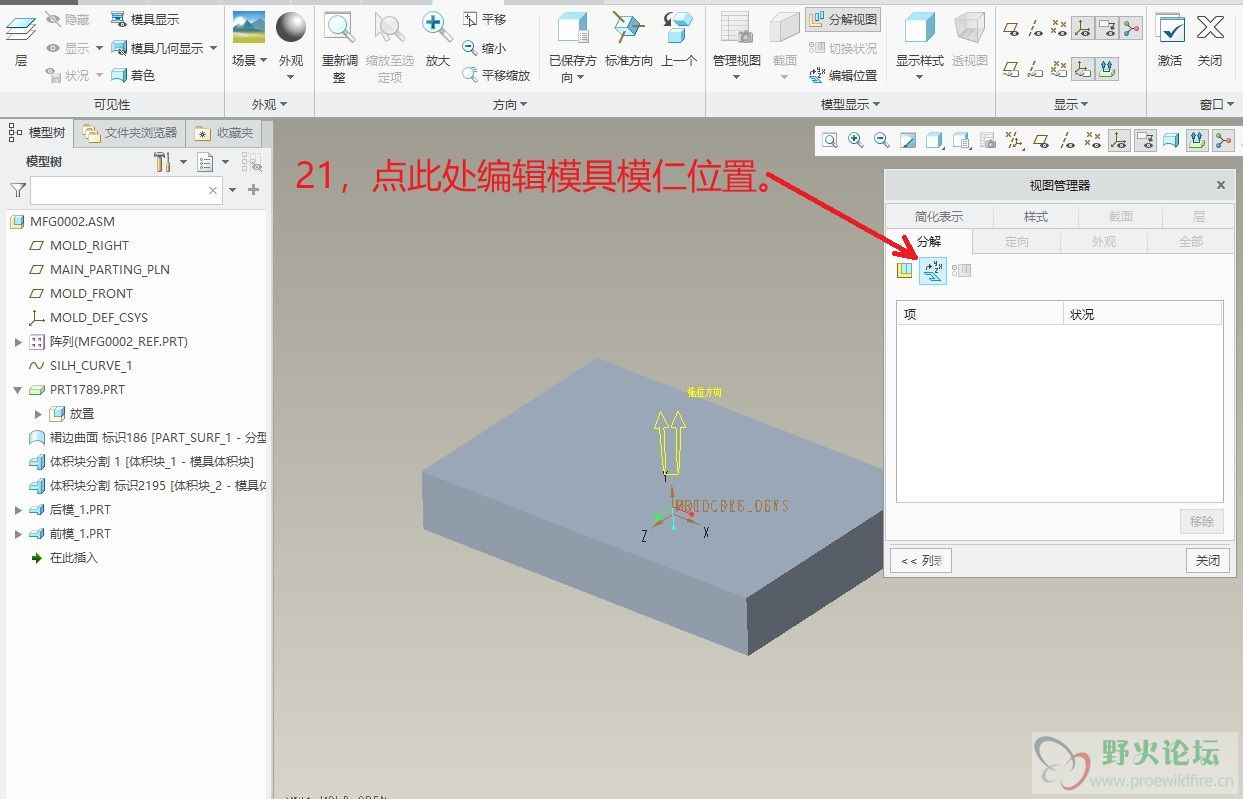The image size is (1243, 799).
Task: Toggle pull direction display in ribbon bottom row
Action: coord(1107,69)
